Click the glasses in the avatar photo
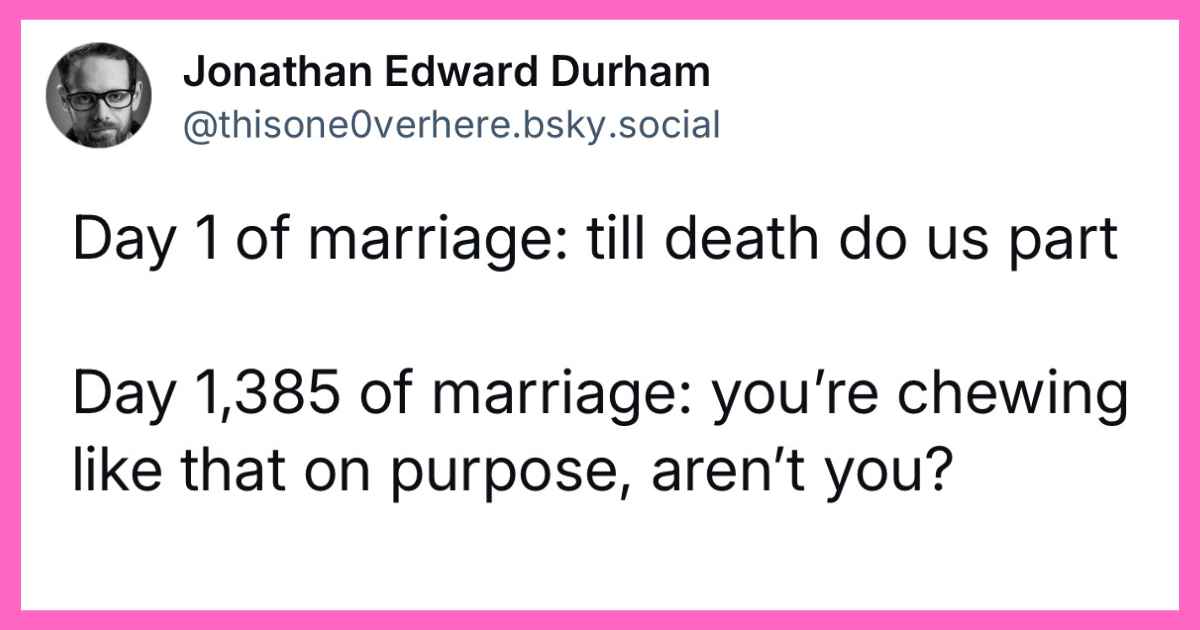The width and height of the screenshot is (1200, 630). 97,97
